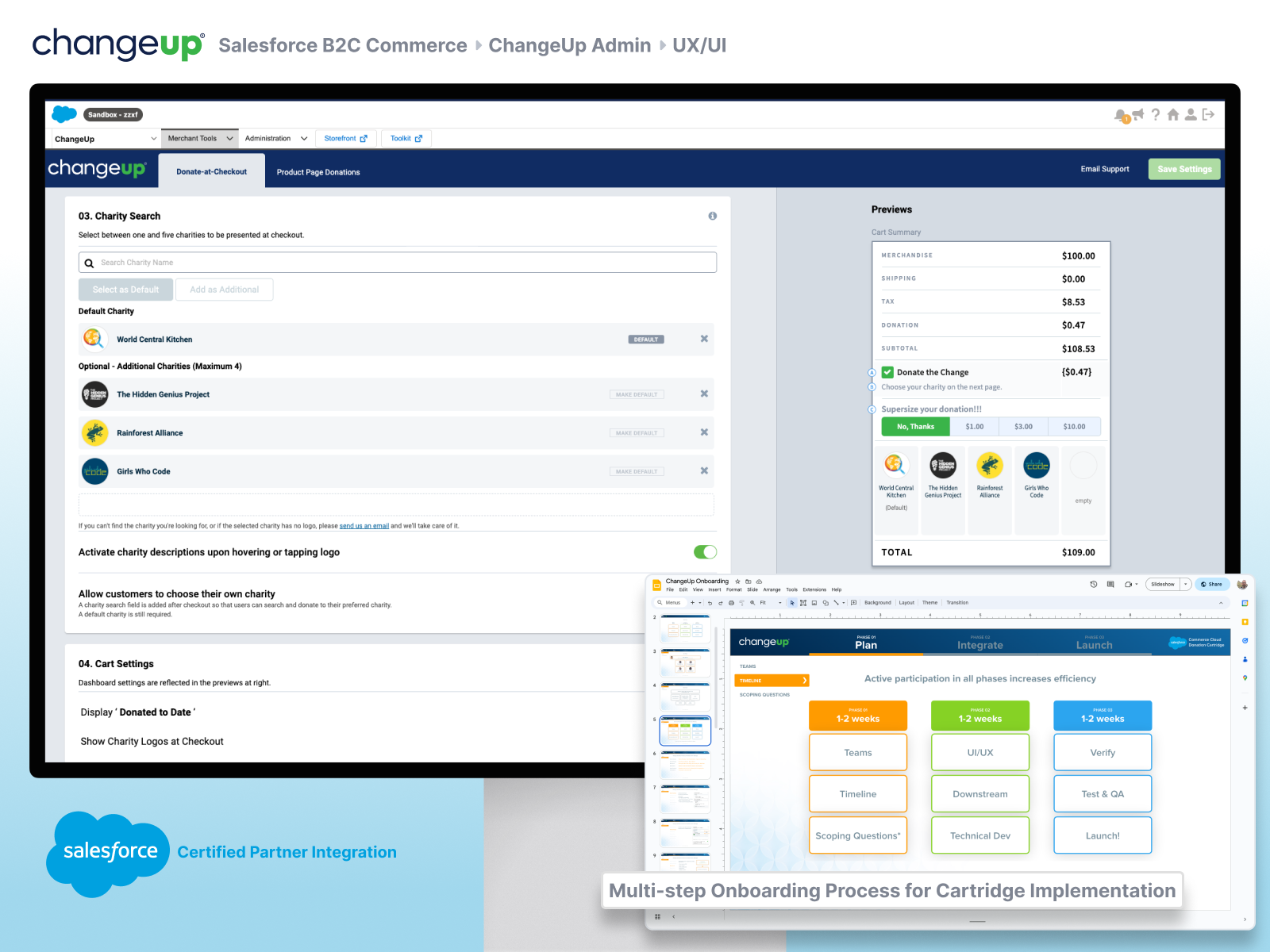Open the Slides Arrange menu
Screen dimensions: 1270x952
[772, 589]
